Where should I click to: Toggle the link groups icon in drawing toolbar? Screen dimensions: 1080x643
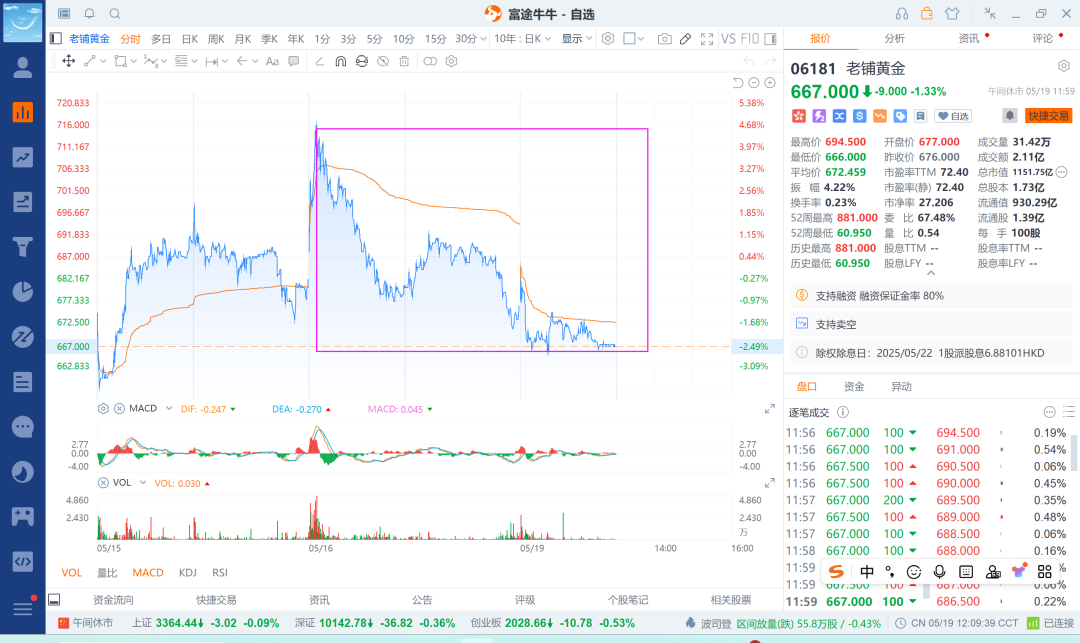coord(430,61)
